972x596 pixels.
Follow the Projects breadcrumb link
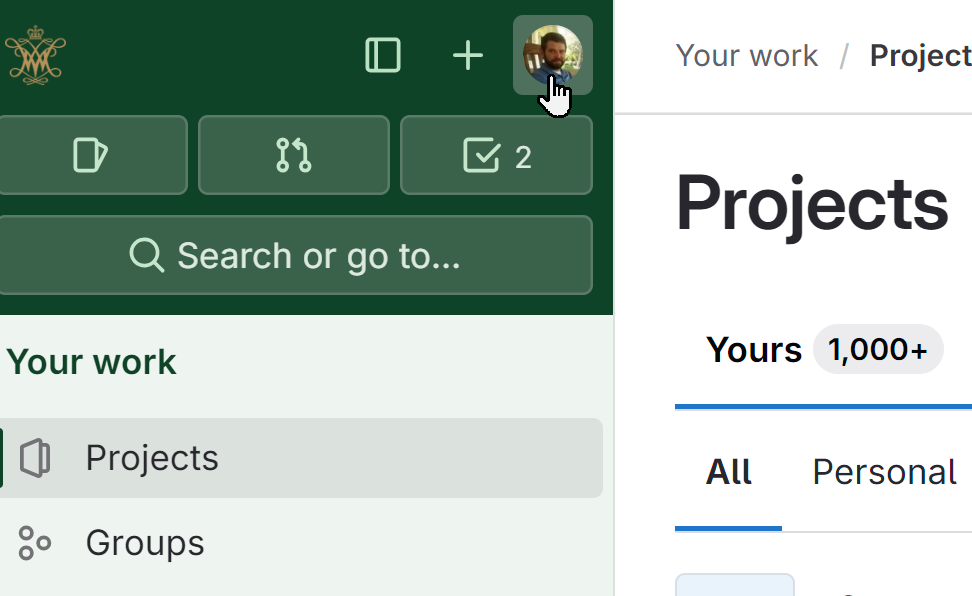pos(921,56)
